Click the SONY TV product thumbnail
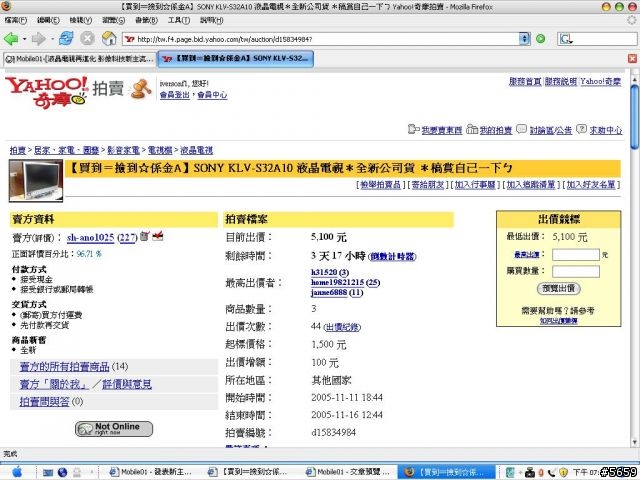Viewport: 640px width, 480px height. click(36, 181)
